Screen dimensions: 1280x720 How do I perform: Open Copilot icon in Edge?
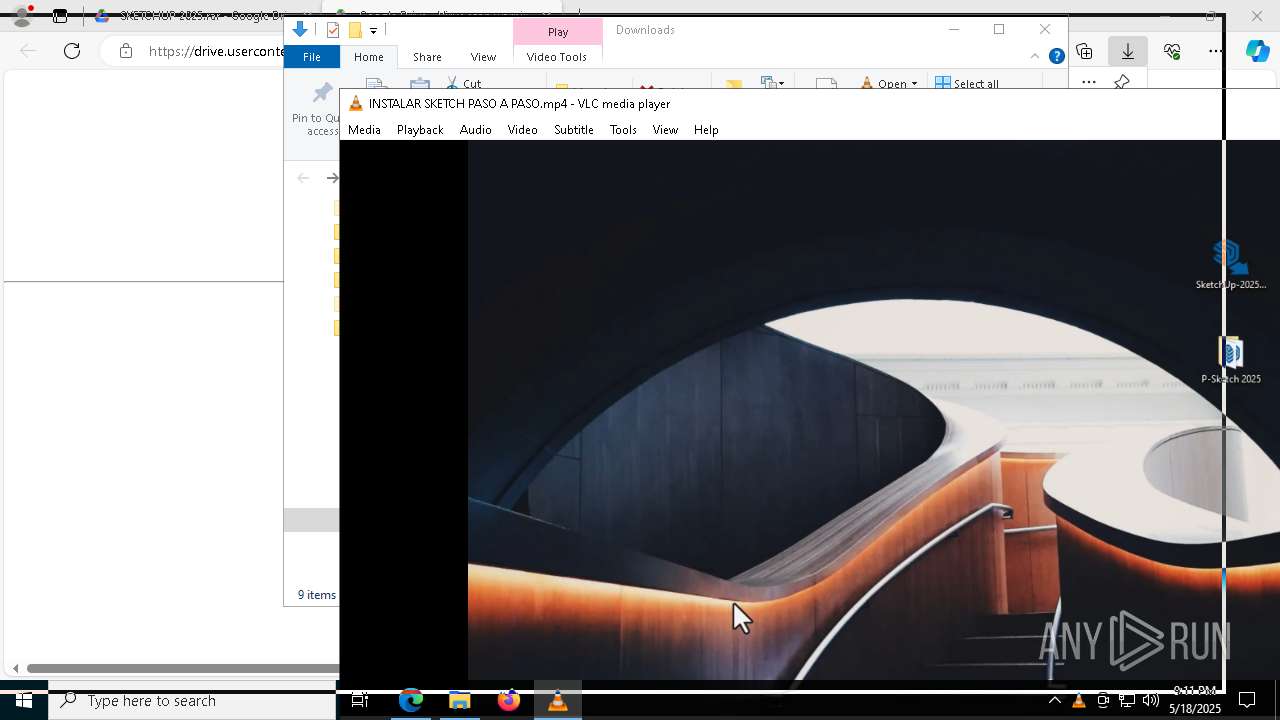pyautogui.click(x=1258, y=51)
